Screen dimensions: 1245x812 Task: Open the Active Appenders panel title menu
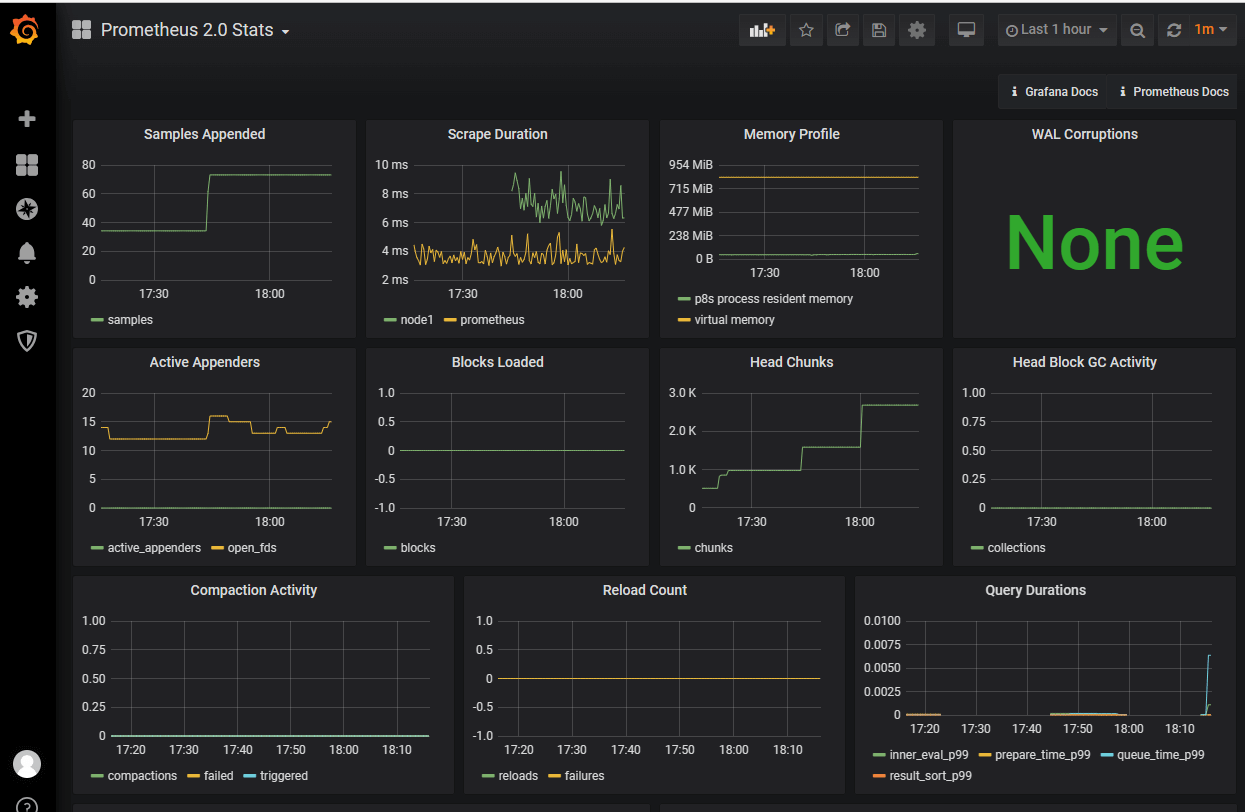(x=204, y=362)
